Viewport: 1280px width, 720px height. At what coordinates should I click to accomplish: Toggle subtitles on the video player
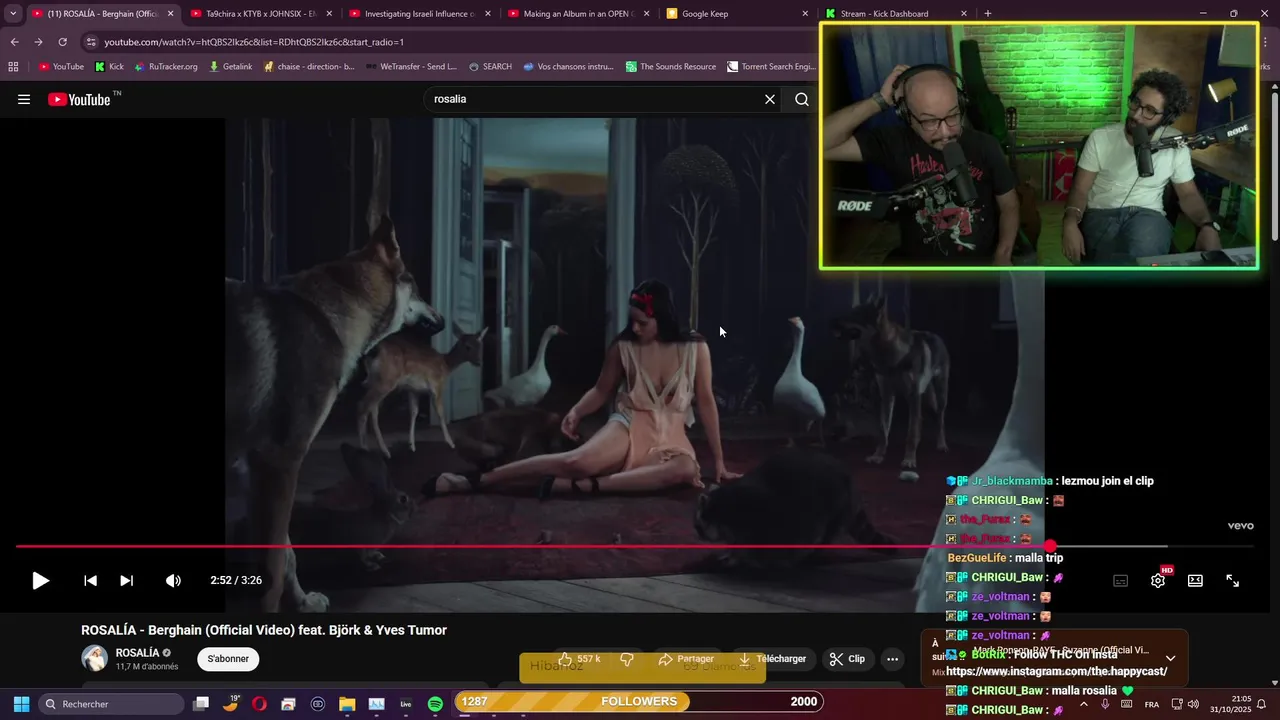coord(1121,580)
